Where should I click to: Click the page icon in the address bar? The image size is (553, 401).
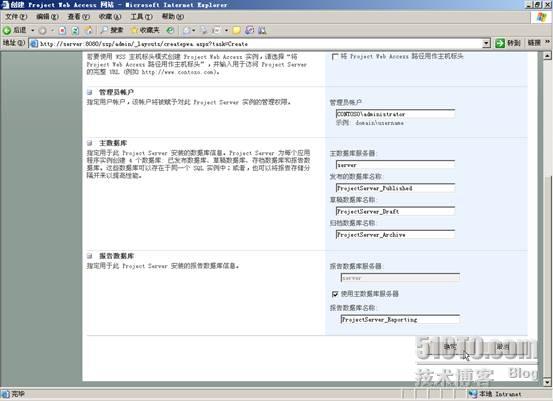pyautogui.click(x=34, y=44)
